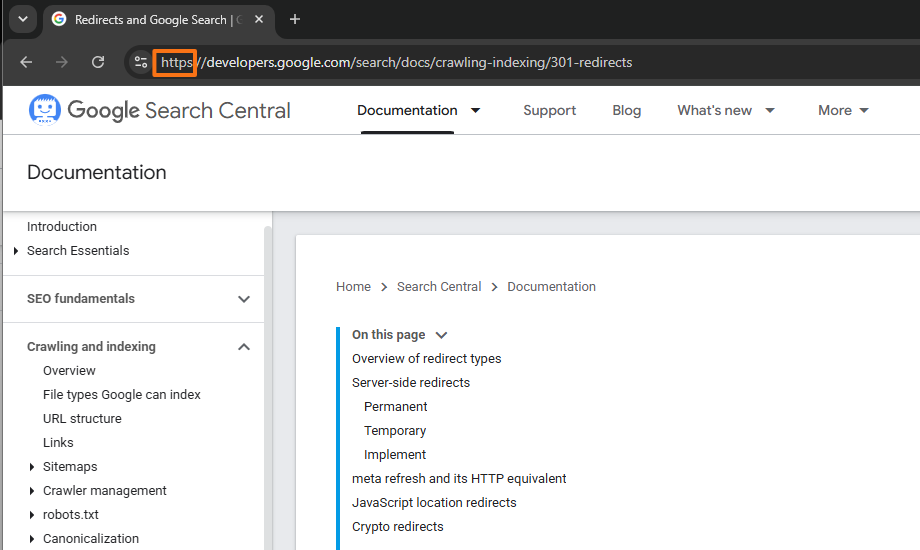Open Crawler management in the sidebar
Viewport: 920px width, 550px height.
(104, 491)
